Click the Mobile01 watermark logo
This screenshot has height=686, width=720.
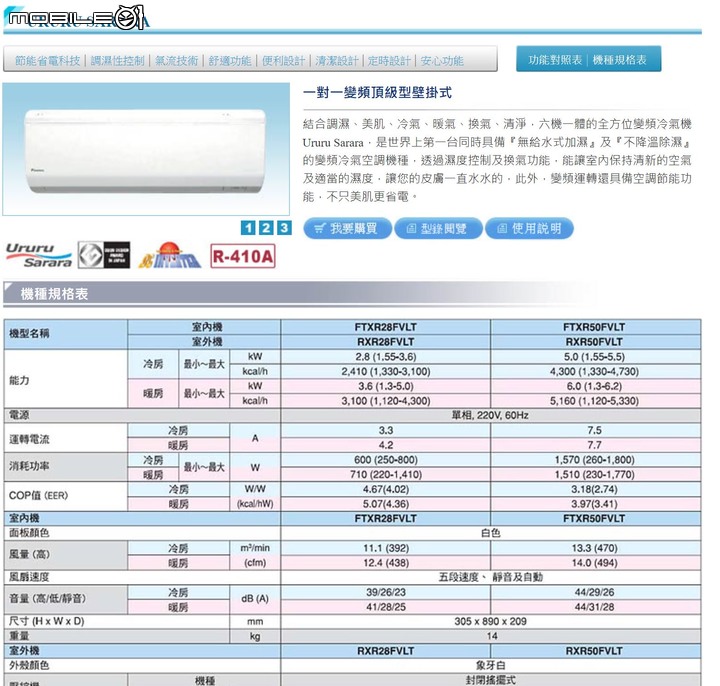coord(76,17)
